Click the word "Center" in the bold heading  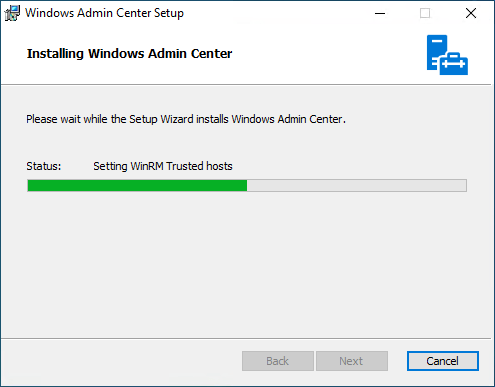pyautogui.click(x=211, y=54)
